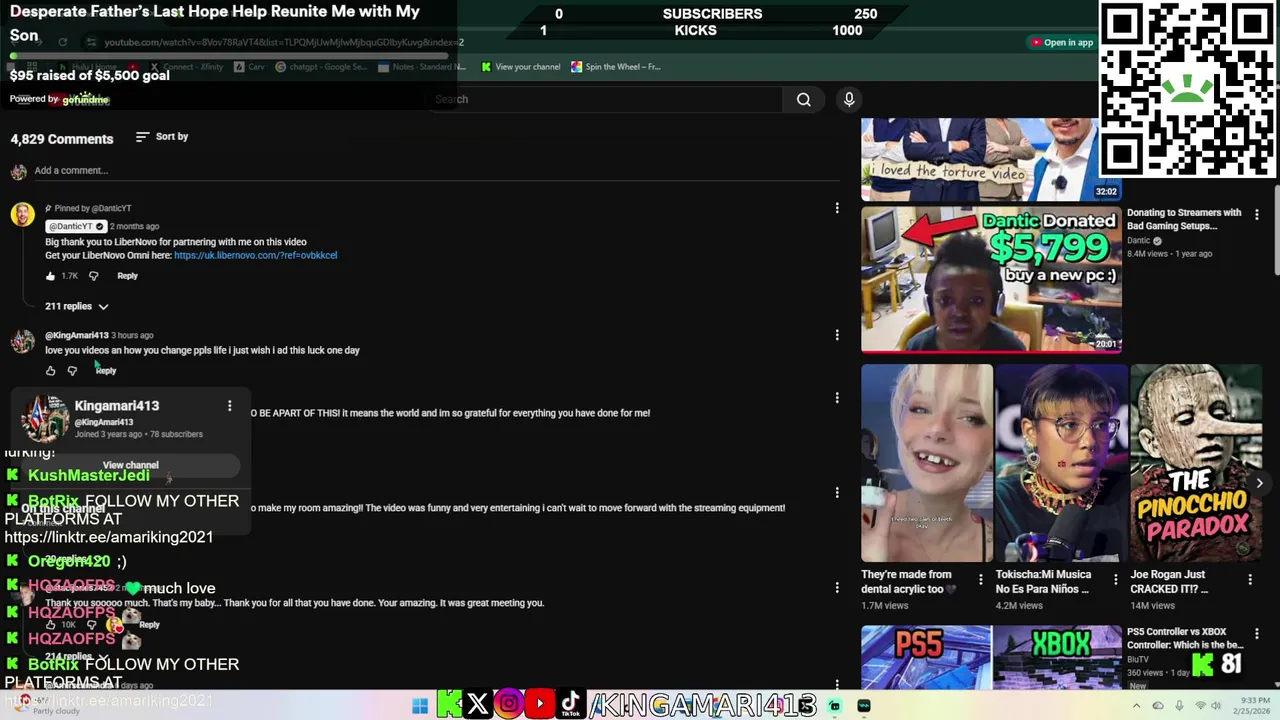Screen dimensions: 1280x720
Task: Open options for the 'make my room amazing' comment
Action: 837,493
